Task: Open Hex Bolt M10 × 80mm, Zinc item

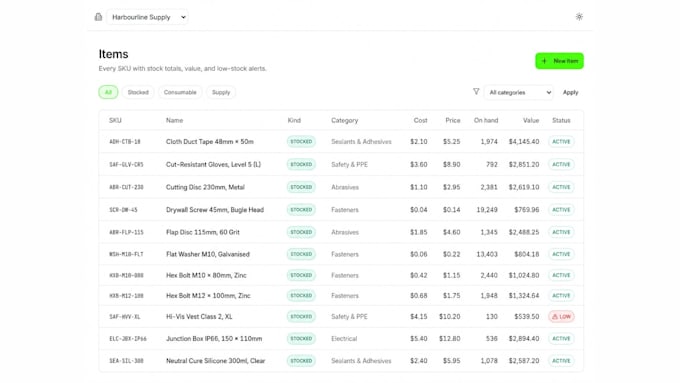Action: (206, 275)
